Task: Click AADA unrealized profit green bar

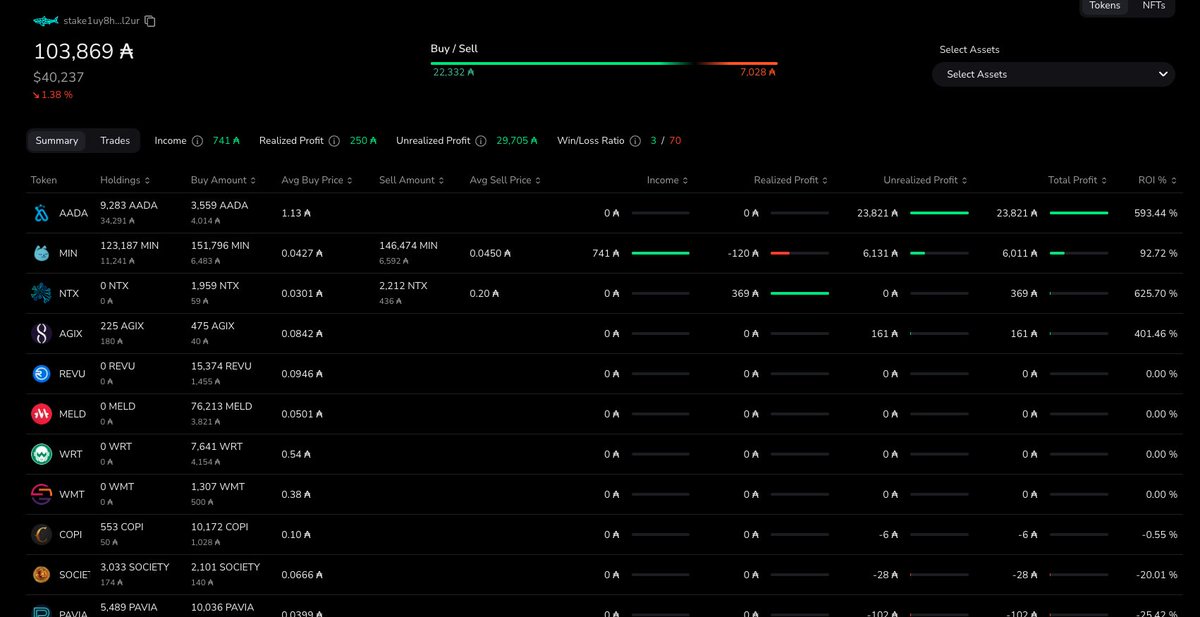Action: tap(939, 213)
